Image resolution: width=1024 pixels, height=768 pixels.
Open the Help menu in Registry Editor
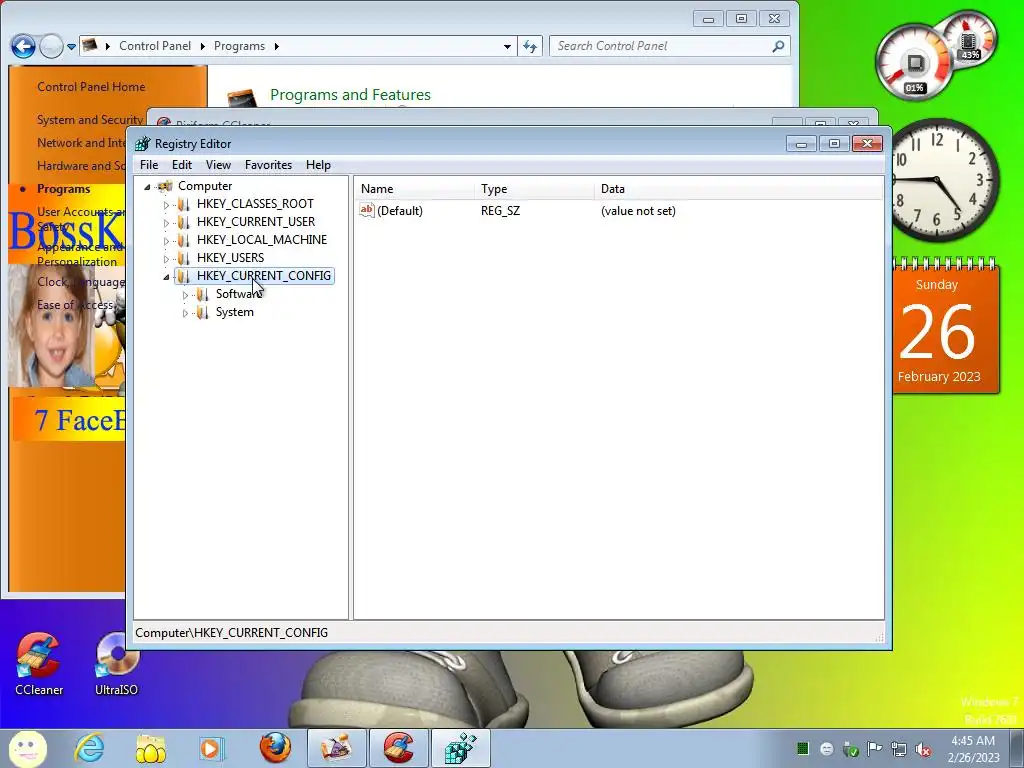pyautogui.click(x=318, y=165)
